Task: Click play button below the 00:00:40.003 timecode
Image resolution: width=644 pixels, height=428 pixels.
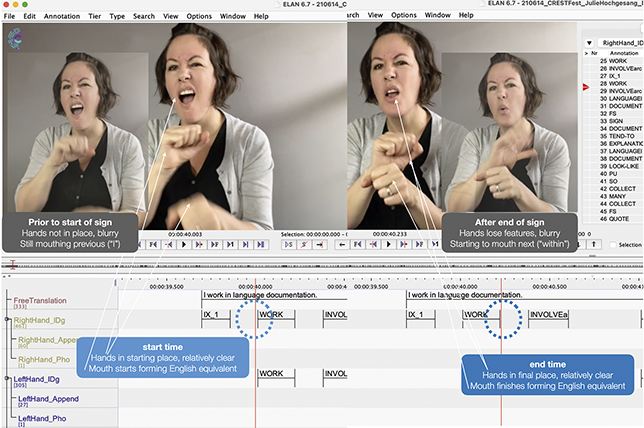Action: [184, 244]
